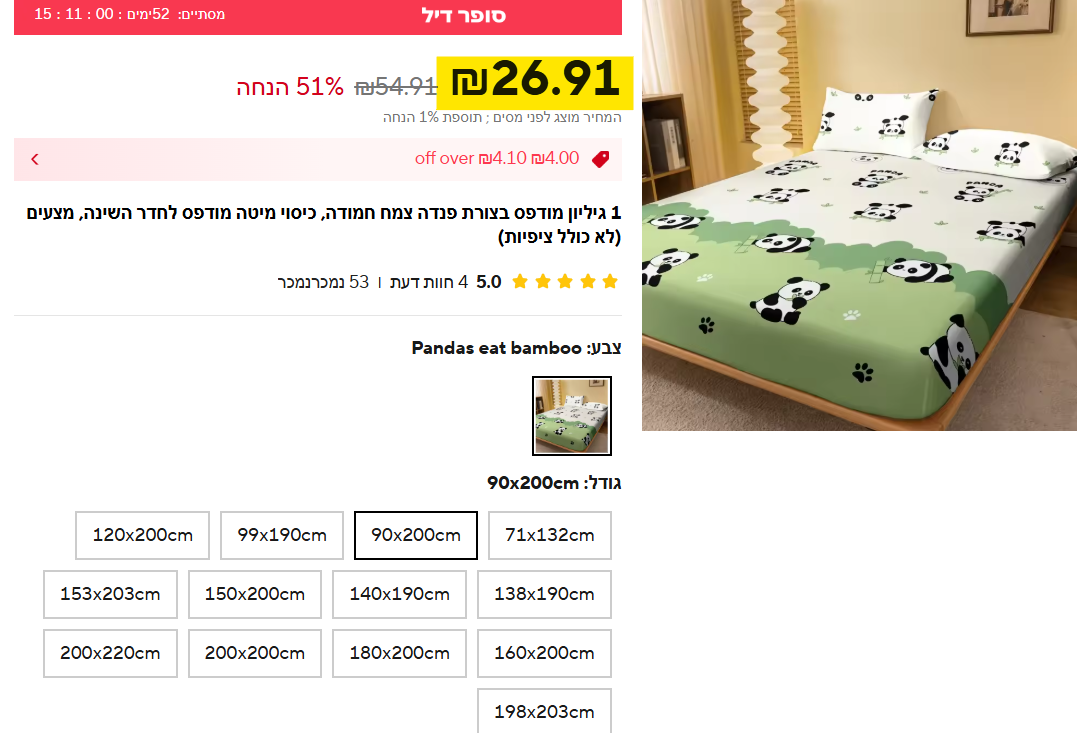The width and height of the screenshot is (1077, 733).
Task: Choose size 180x200cm
Action: click(x=399, y=653)
